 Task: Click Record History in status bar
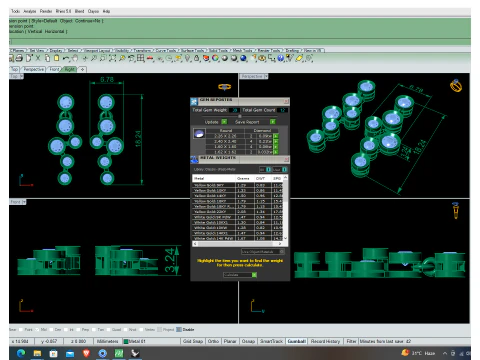(x=325, y=341)
